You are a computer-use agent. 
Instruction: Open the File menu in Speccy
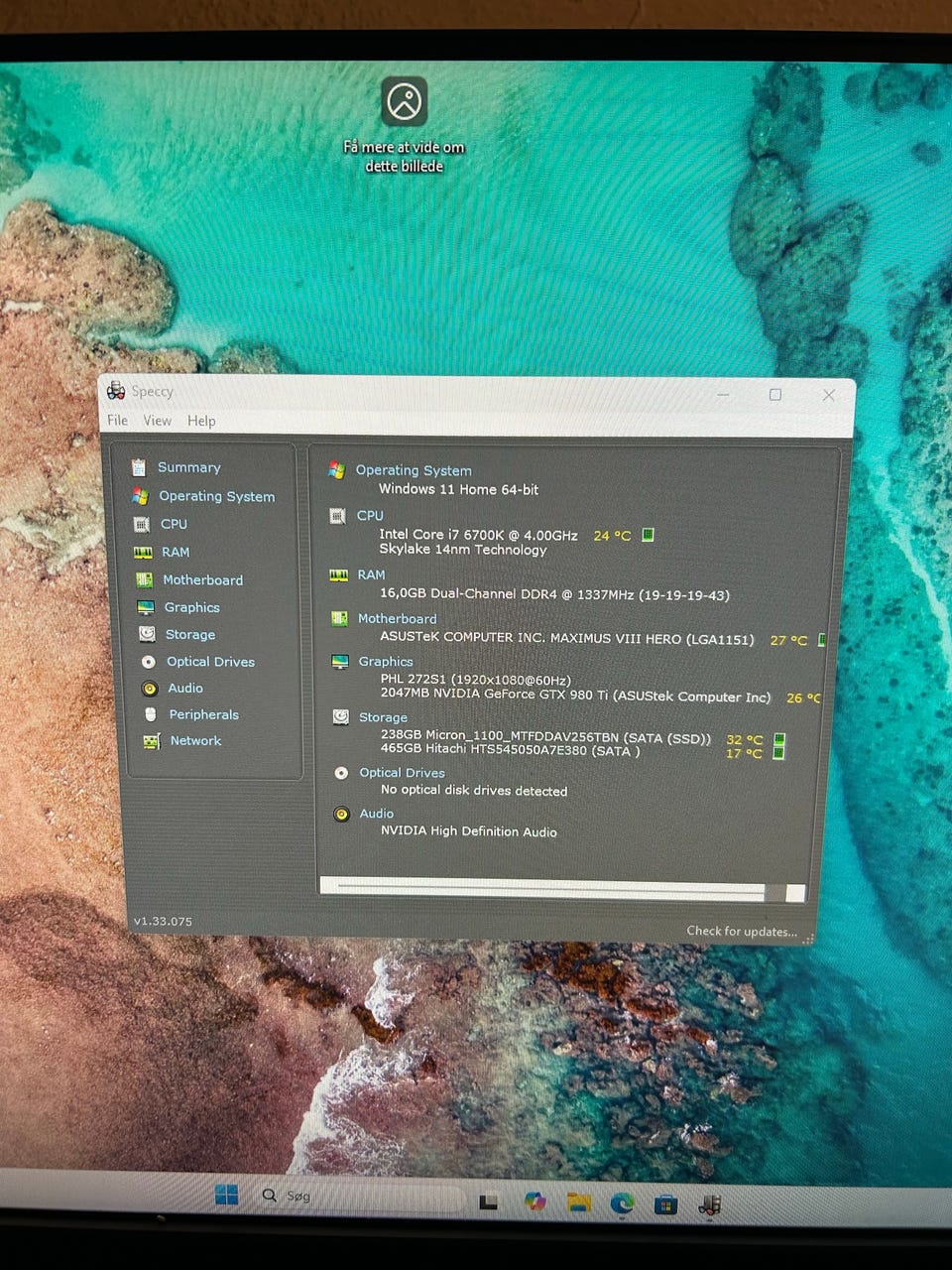(117, 421)
